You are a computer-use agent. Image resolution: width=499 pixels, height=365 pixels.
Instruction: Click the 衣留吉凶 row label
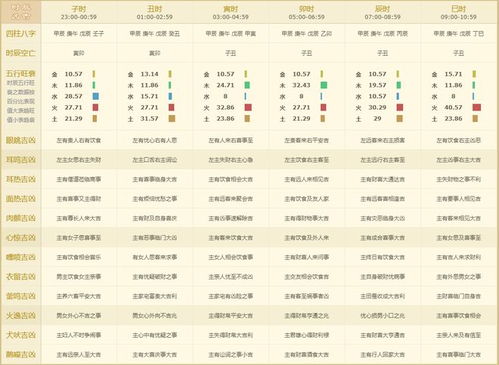coord(21,277)
